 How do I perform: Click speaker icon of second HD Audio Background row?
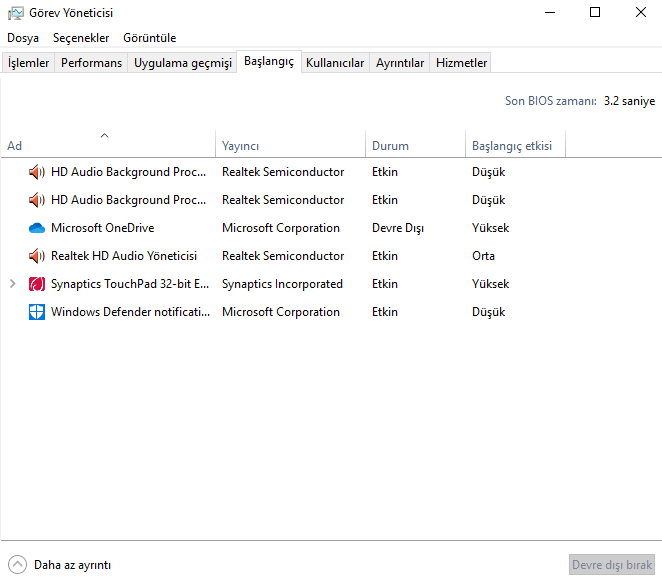[x=37, y=200]
